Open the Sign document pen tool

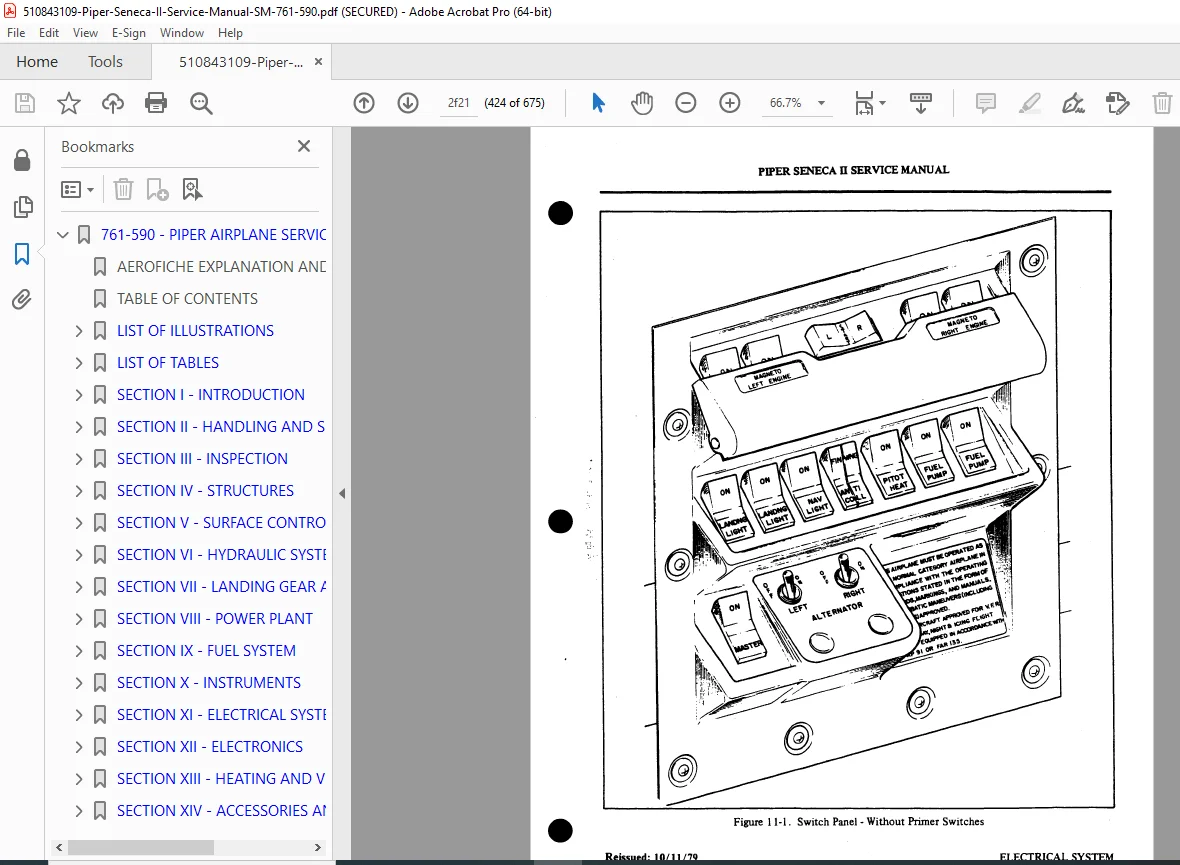point(1073,103)
